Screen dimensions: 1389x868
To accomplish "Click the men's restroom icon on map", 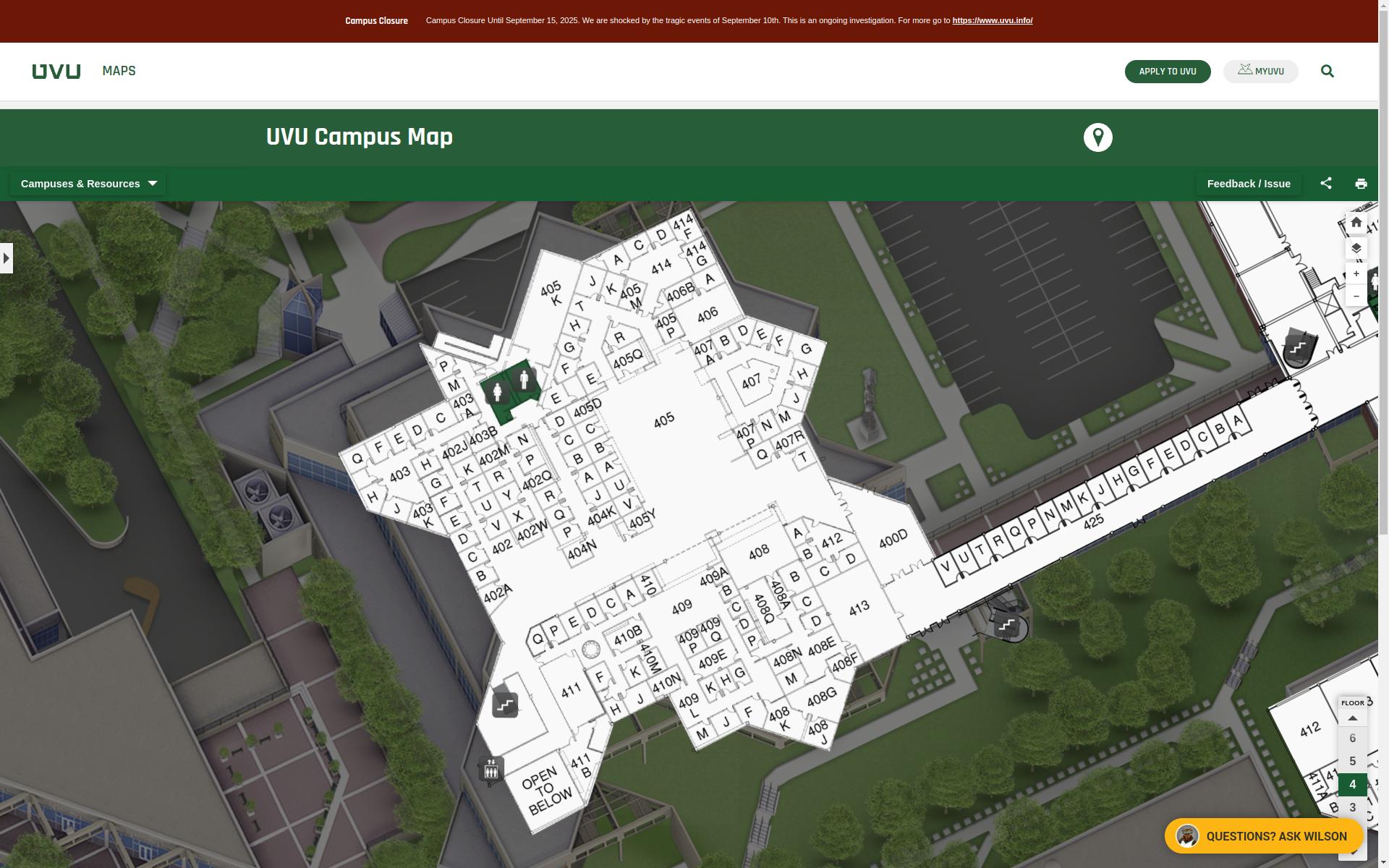I will tap(524, 379).
